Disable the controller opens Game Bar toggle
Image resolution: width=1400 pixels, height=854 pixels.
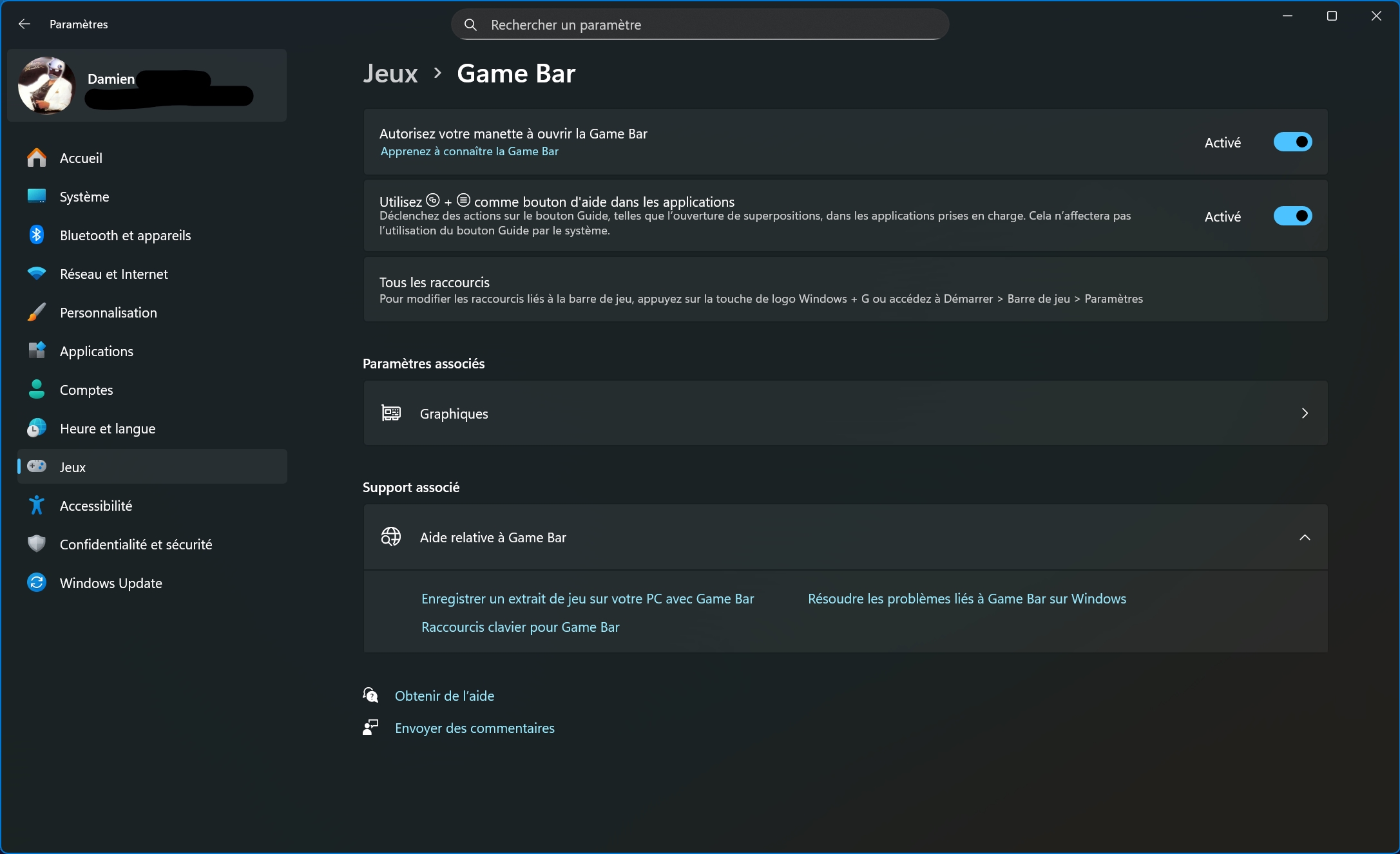tap(1292, 142)
